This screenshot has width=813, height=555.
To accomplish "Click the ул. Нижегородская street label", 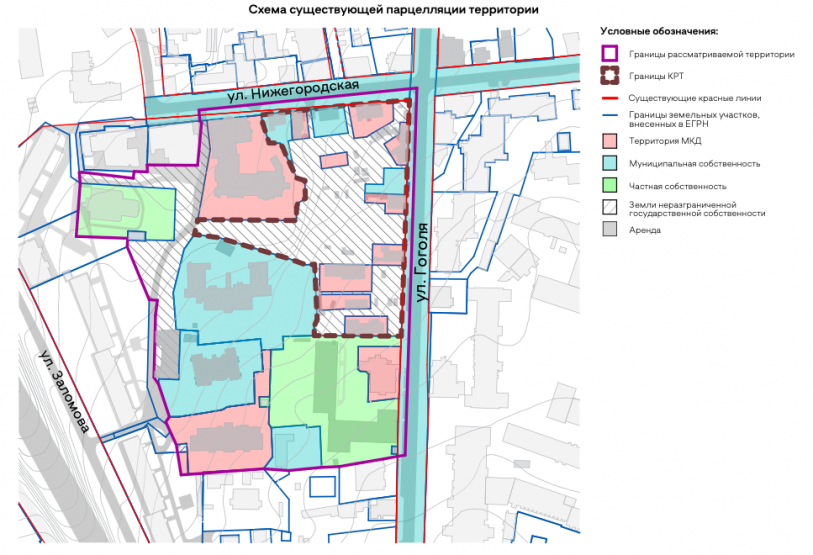I will click(293, 91).
